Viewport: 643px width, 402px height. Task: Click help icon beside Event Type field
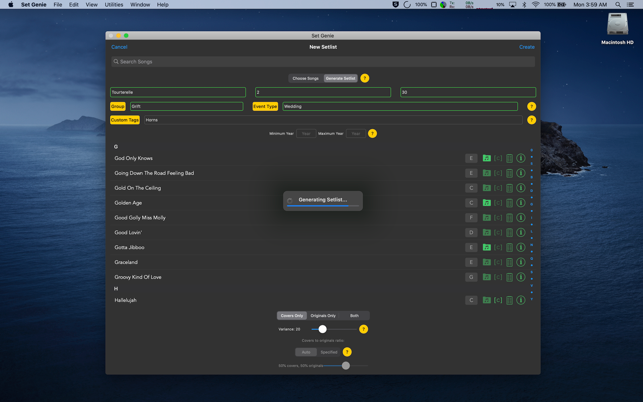[x=531, y=107]
